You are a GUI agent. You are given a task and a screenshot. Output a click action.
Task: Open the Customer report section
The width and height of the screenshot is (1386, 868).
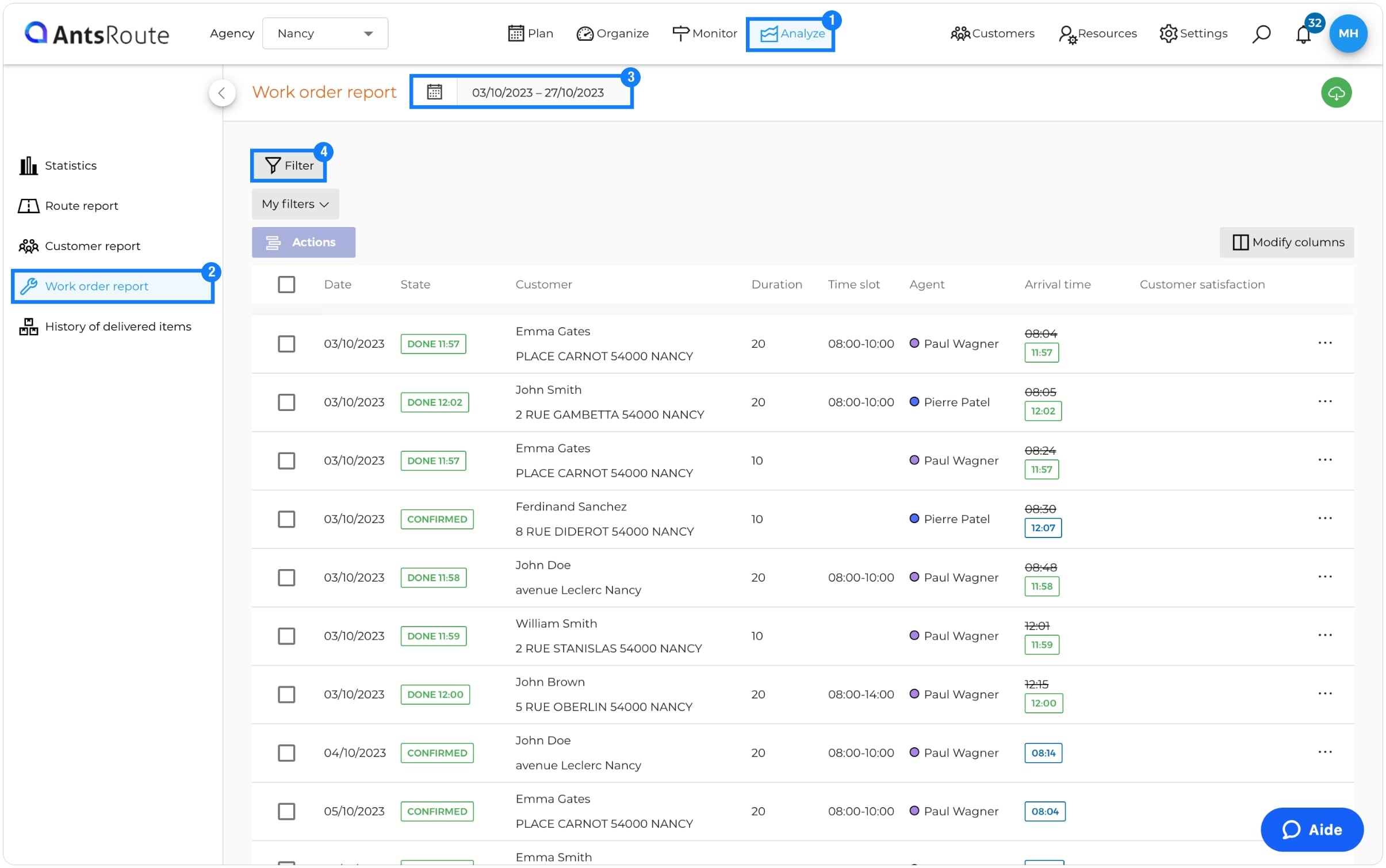point(92,245)
